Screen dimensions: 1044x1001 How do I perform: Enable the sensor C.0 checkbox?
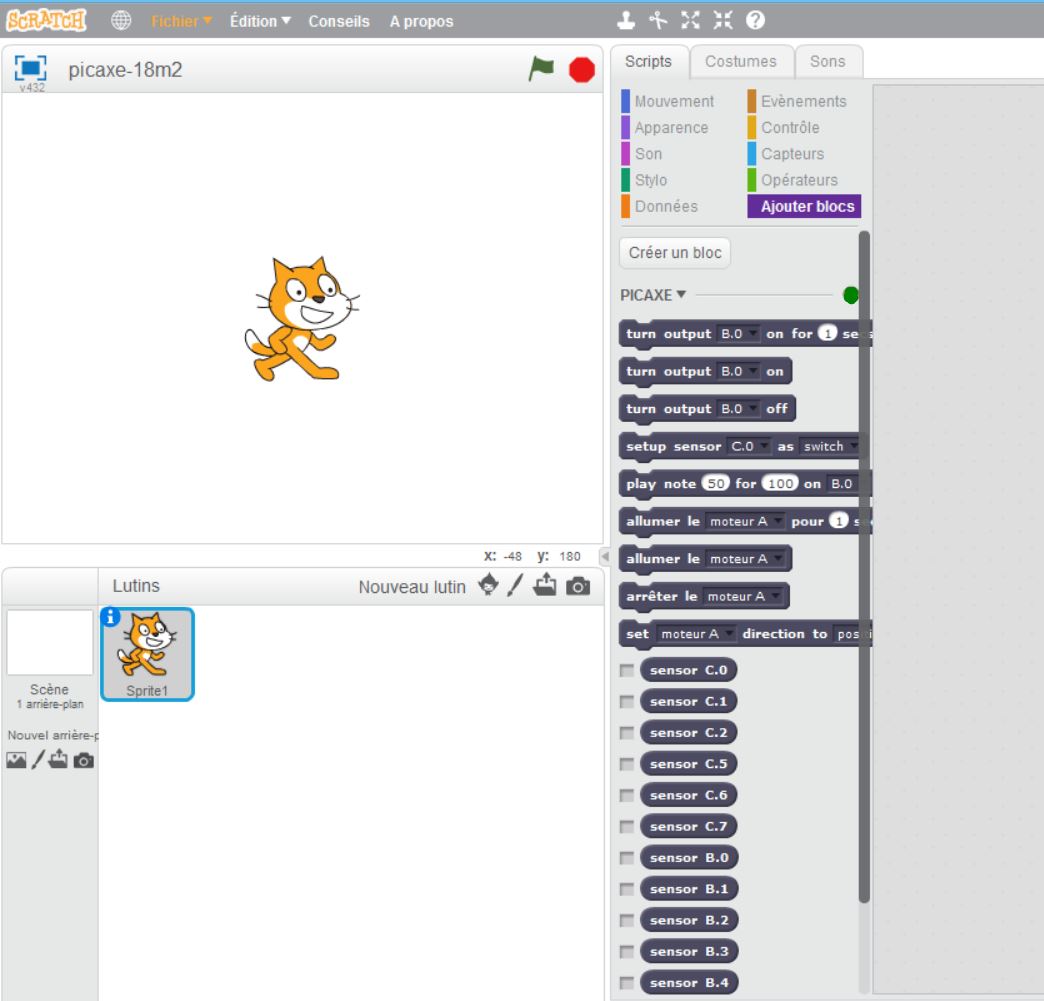click(x=627, y=670)
